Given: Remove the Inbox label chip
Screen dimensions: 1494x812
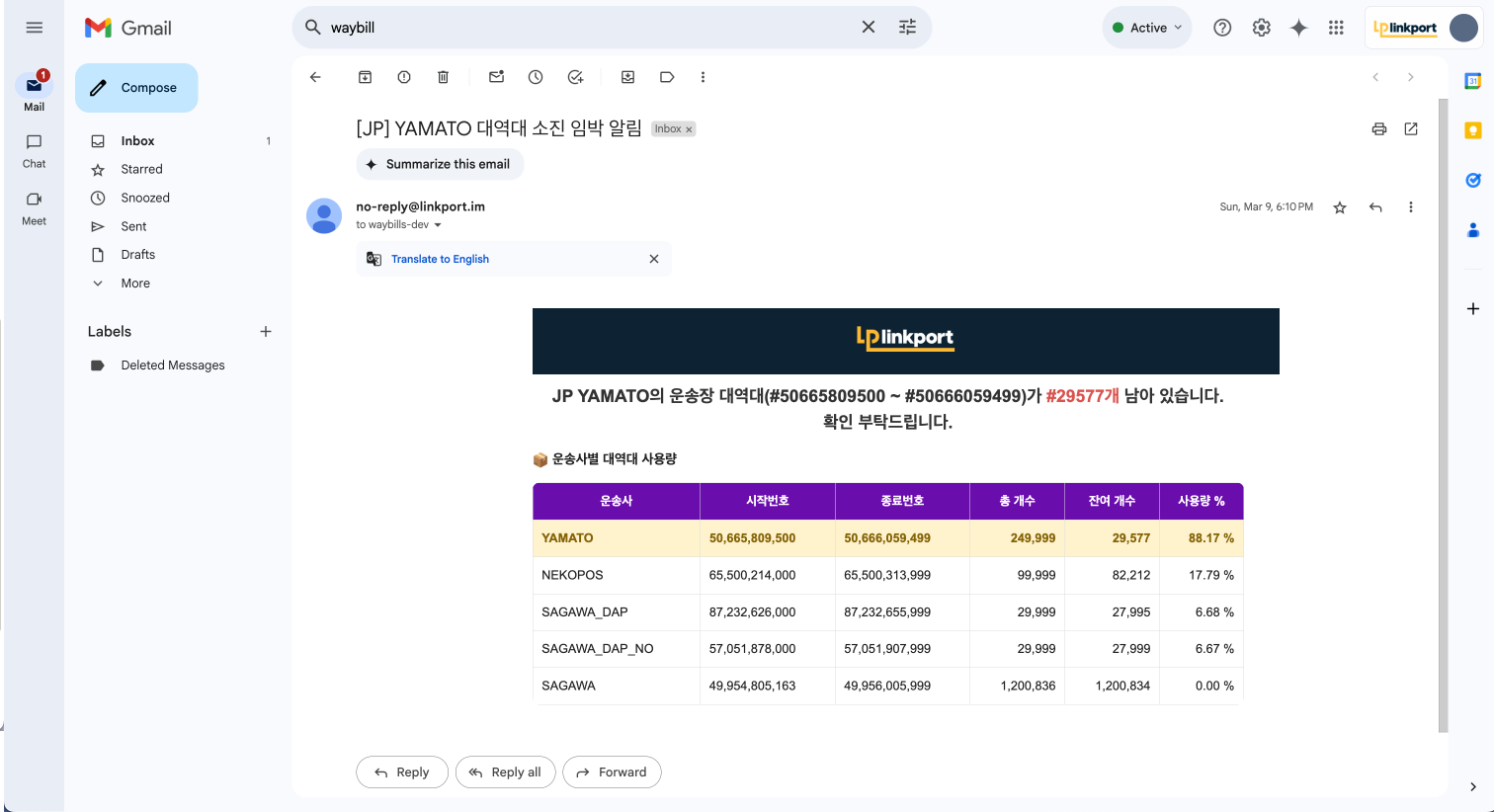Looking at the screenshot, I should click(689, 129).
